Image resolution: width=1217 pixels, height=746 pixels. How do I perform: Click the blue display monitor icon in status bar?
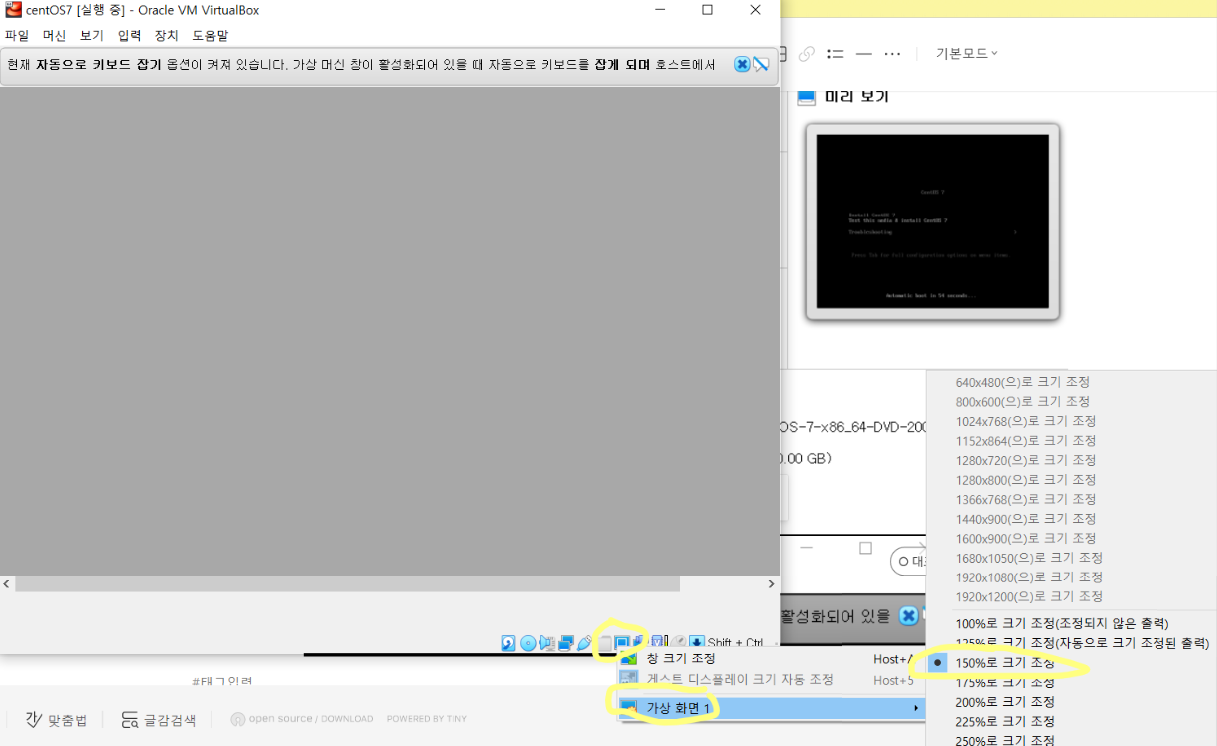coord(622,643)
